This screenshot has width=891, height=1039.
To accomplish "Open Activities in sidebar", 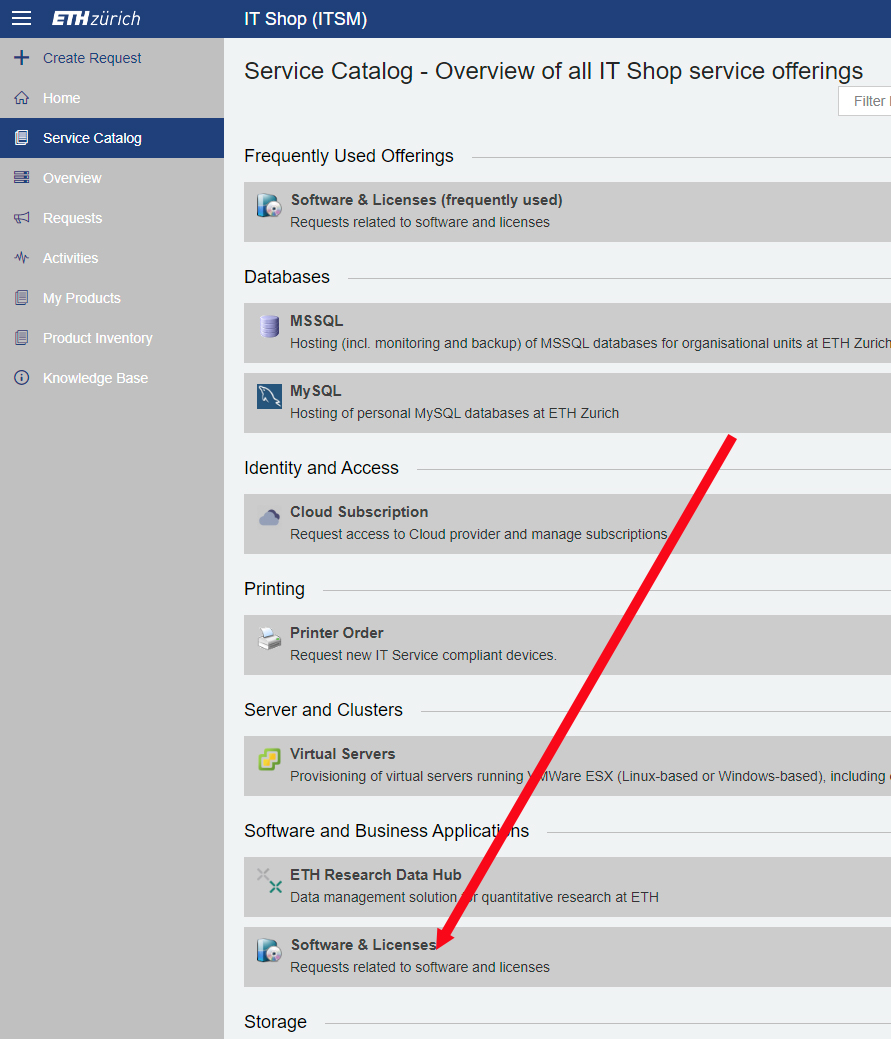I will pos(112,258).
